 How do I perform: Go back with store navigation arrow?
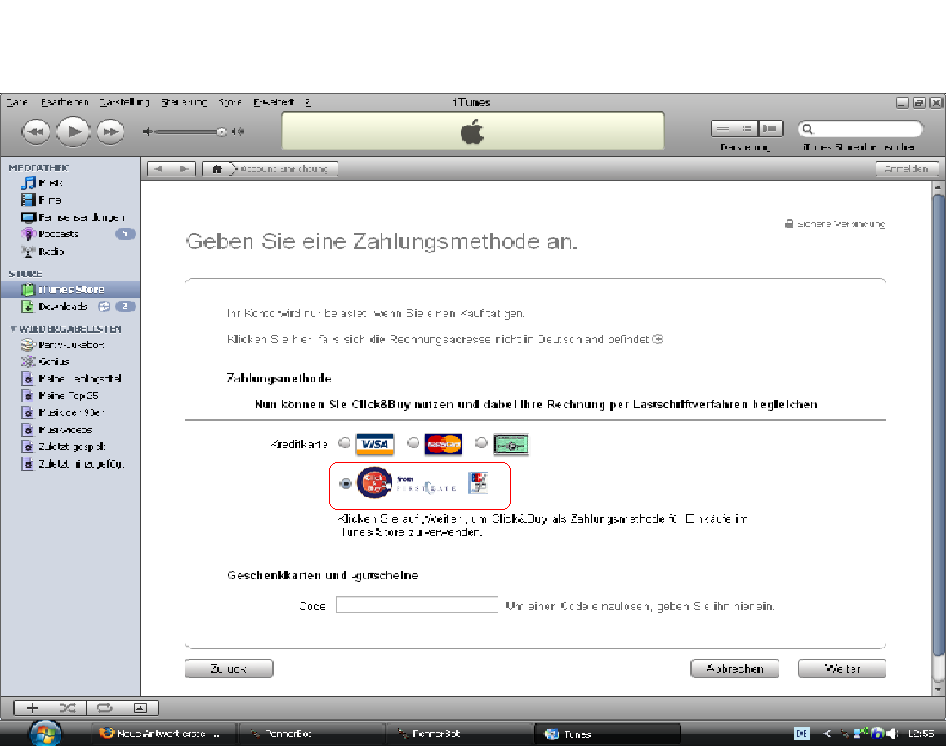pos(159,169)
